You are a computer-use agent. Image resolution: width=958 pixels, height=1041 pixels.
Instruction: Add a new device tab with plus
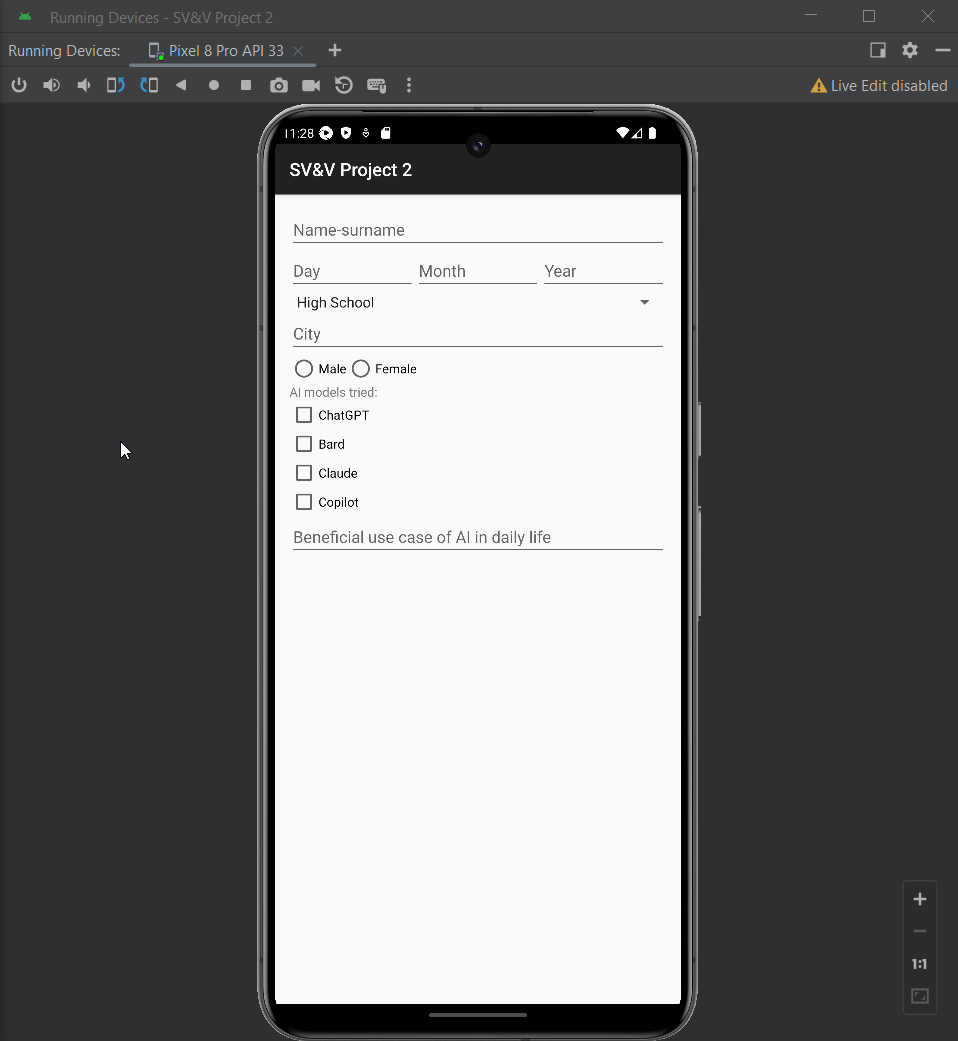click(335, 50)
